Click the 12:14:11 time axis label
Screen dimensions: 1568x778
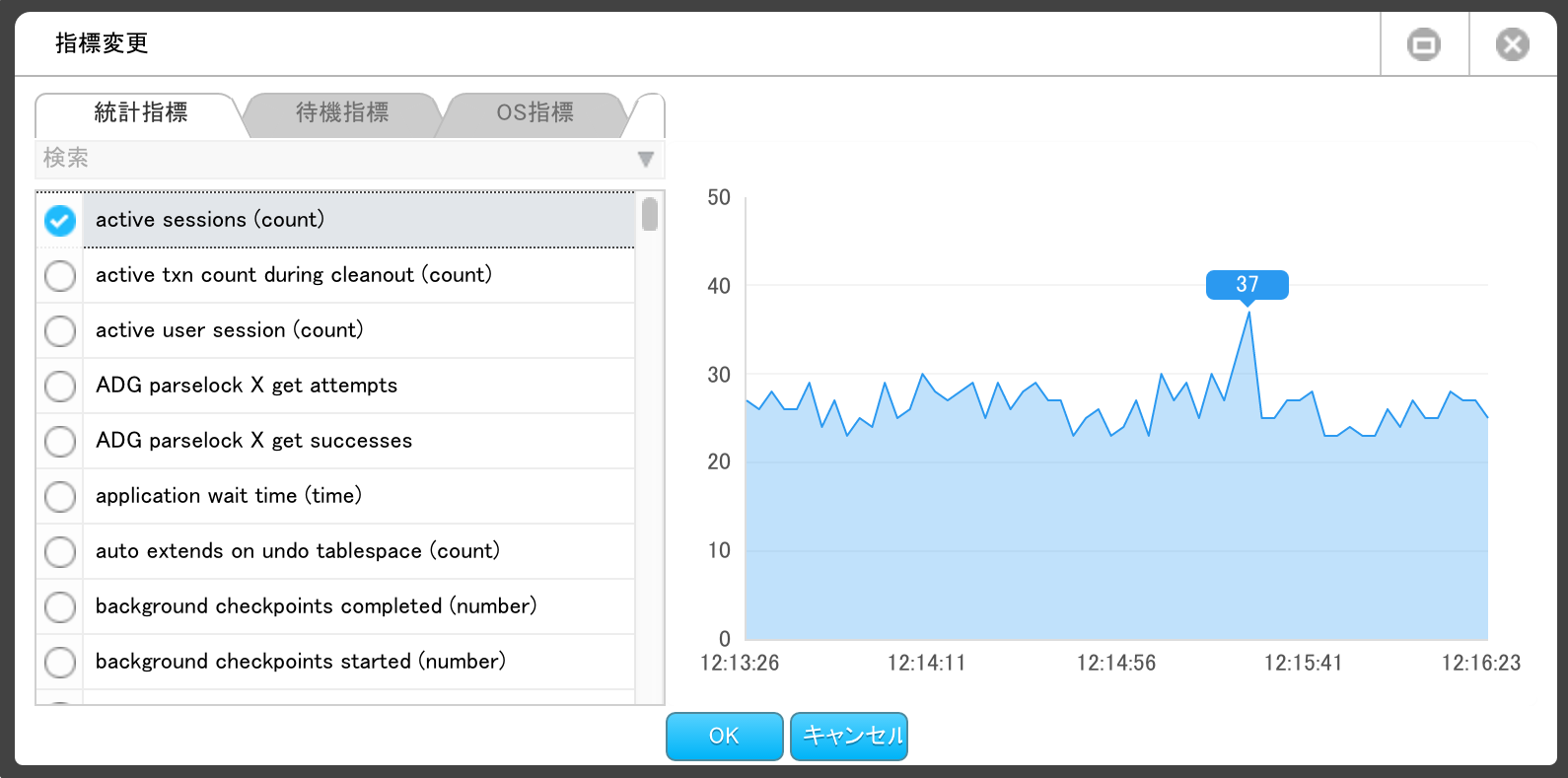click(927, 664)
